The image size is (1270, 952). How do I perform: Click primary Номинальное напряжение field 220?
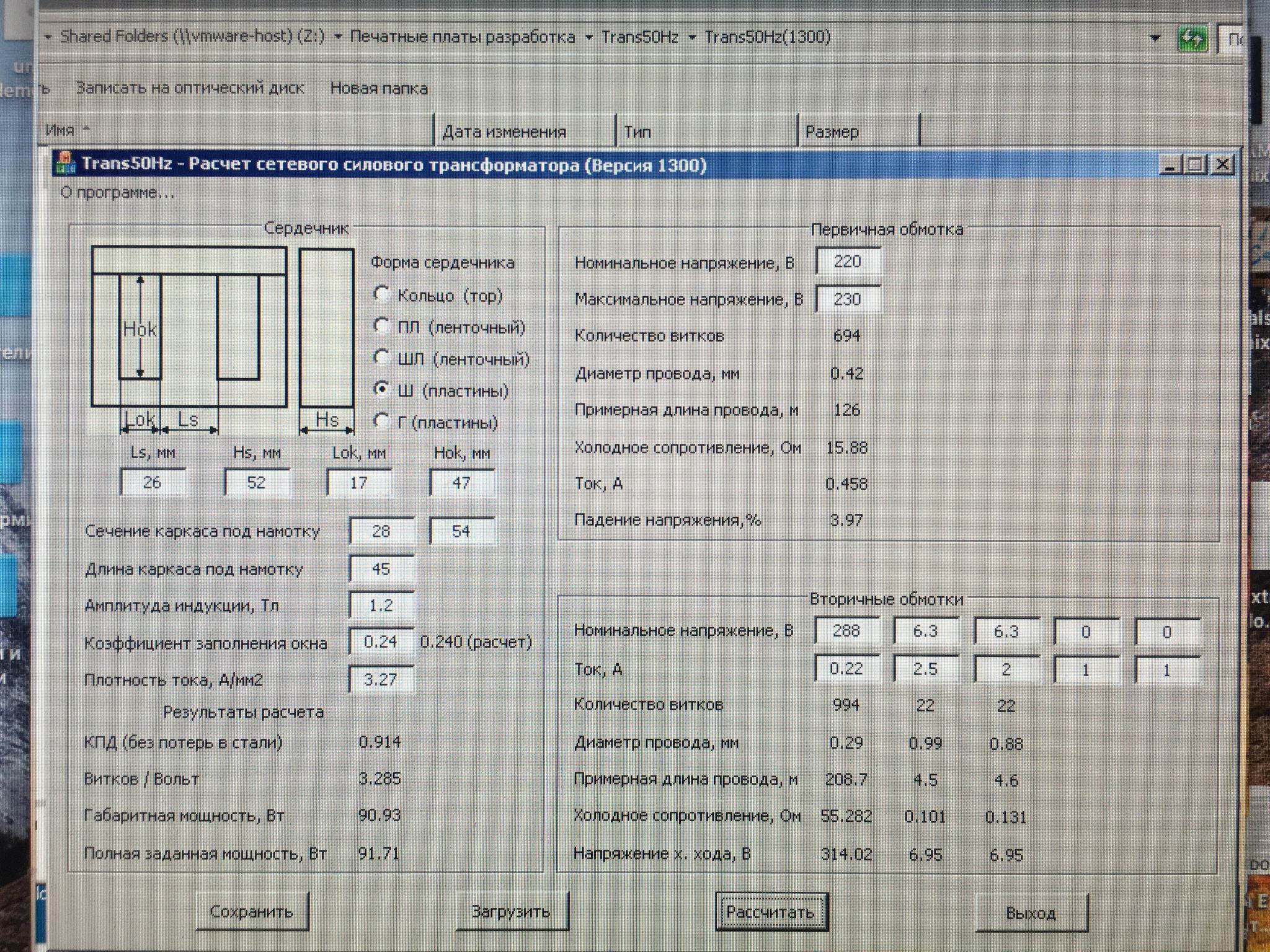[x=848, y=261]
